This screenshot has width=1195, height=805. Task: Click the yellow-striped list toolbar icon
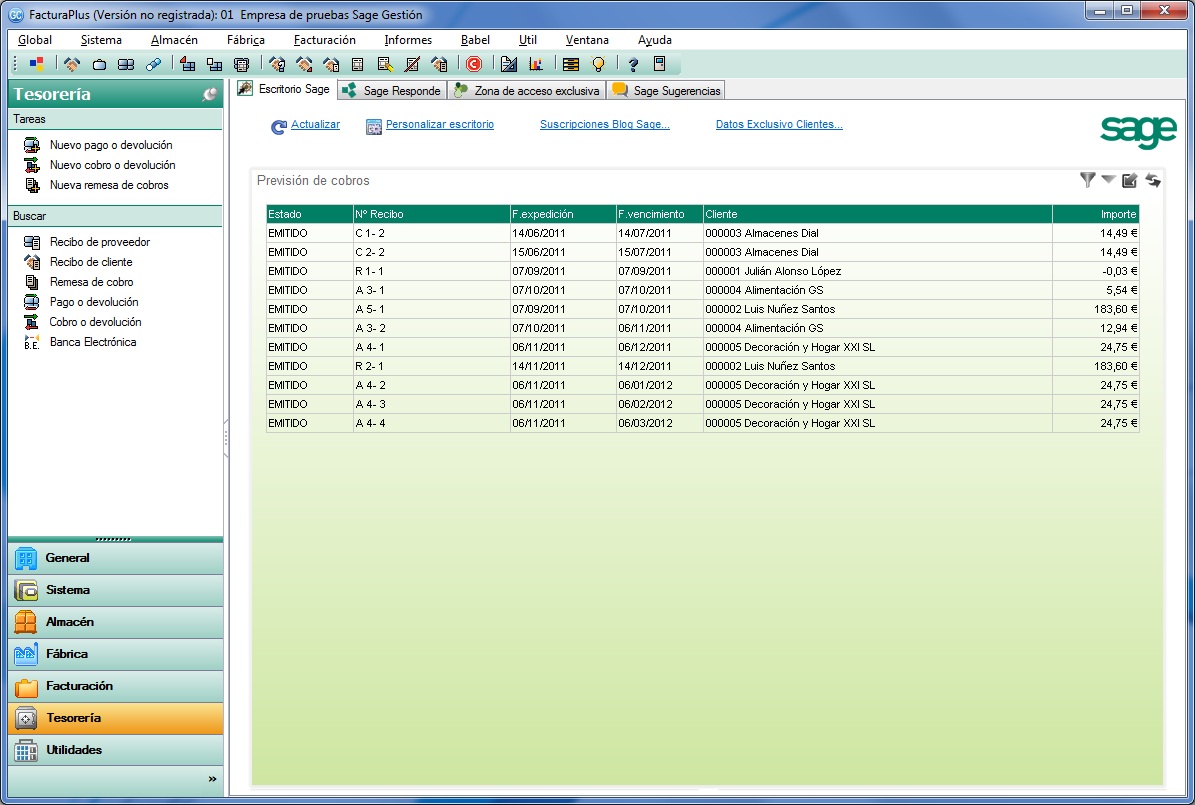pos(570,64)
